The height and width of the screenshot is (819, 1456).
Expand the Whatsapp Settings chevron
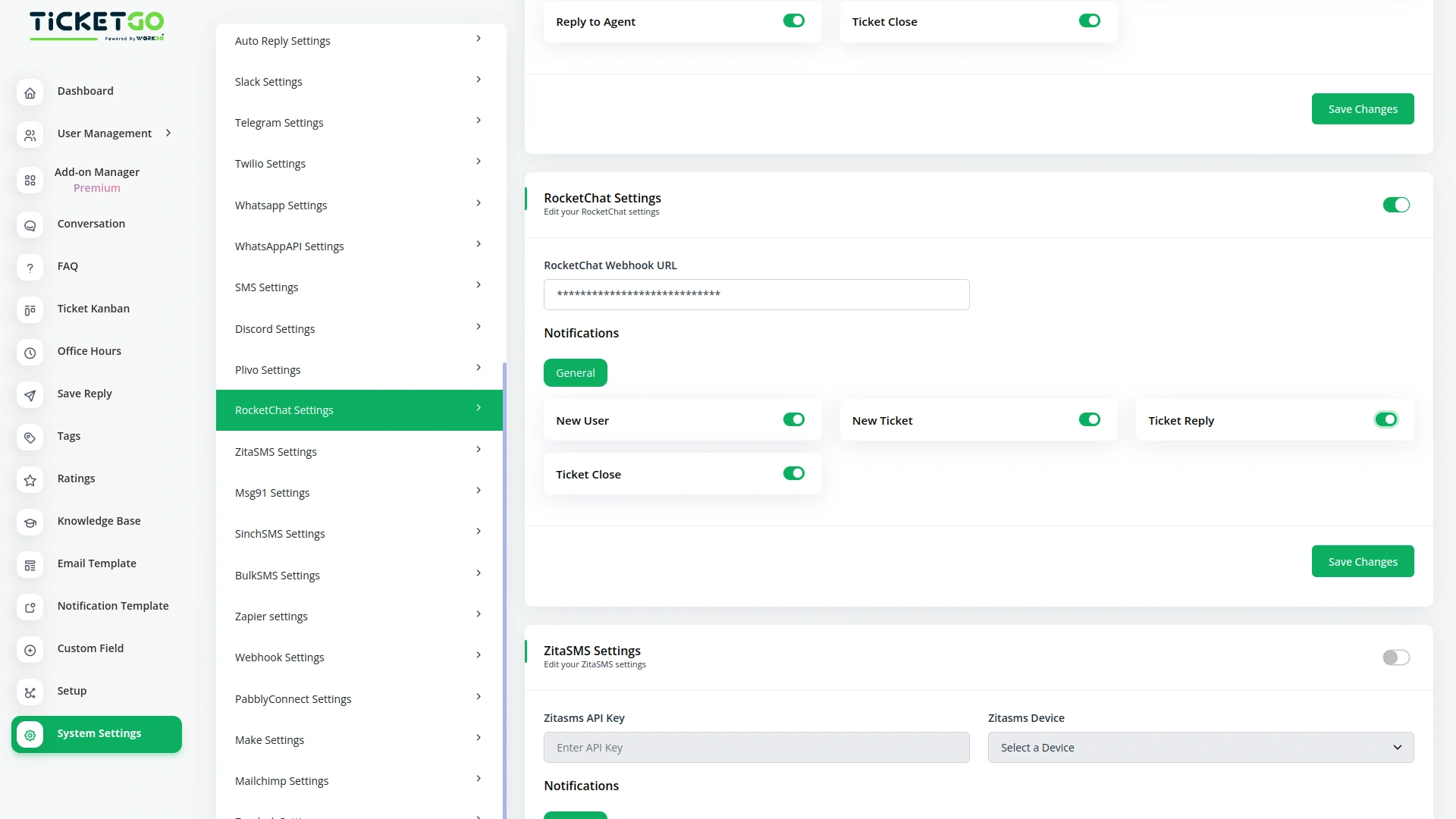[478, 202]
